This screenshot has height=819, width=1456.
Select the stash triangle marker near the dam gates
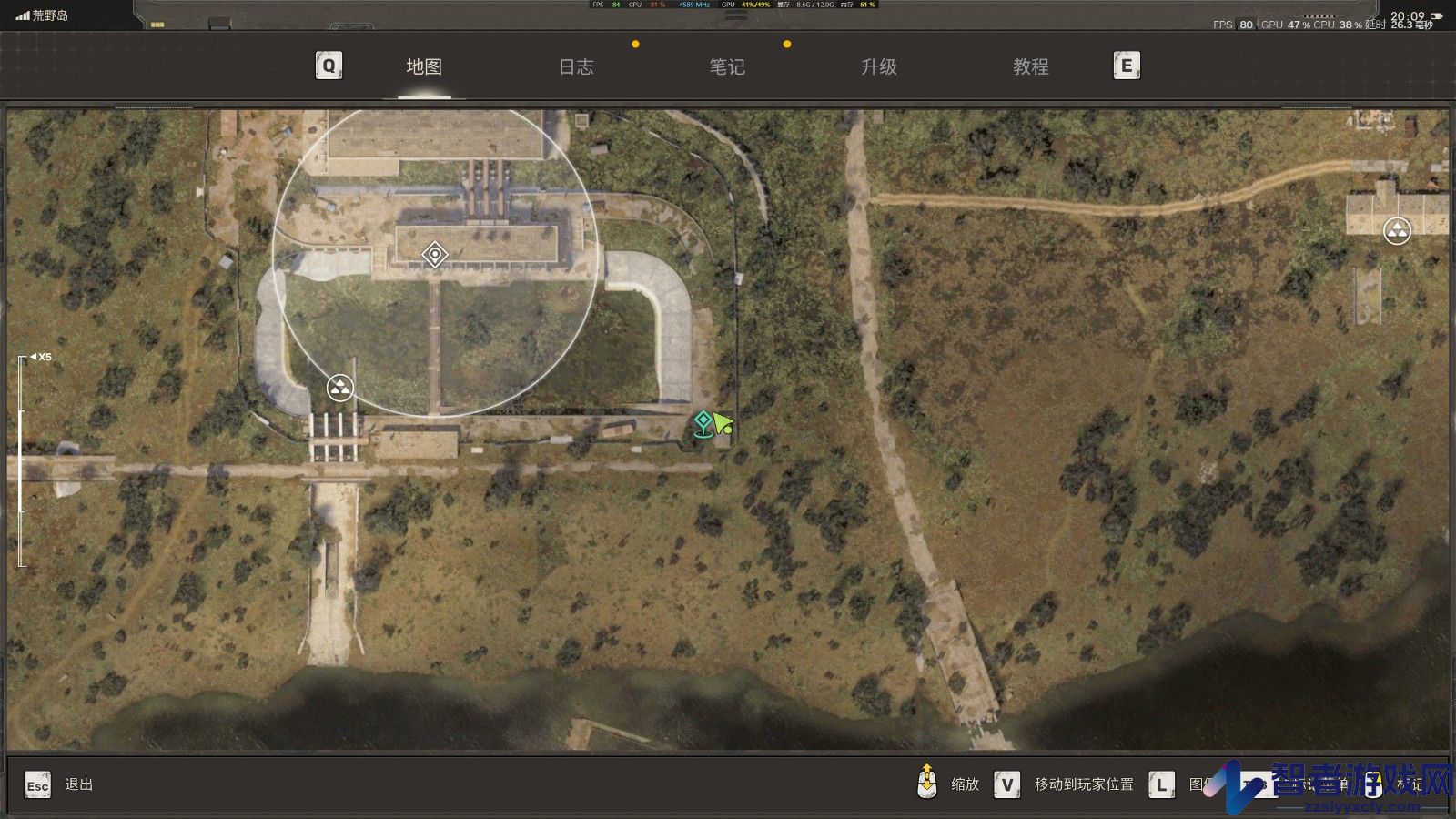tap(340, 389)
